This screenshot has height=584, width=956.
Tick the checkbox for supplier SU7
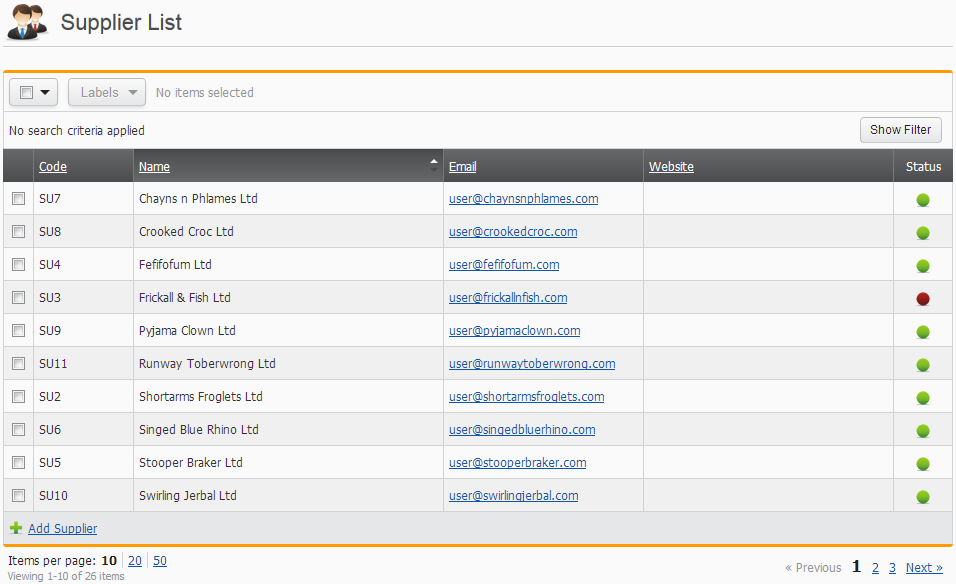19,199
